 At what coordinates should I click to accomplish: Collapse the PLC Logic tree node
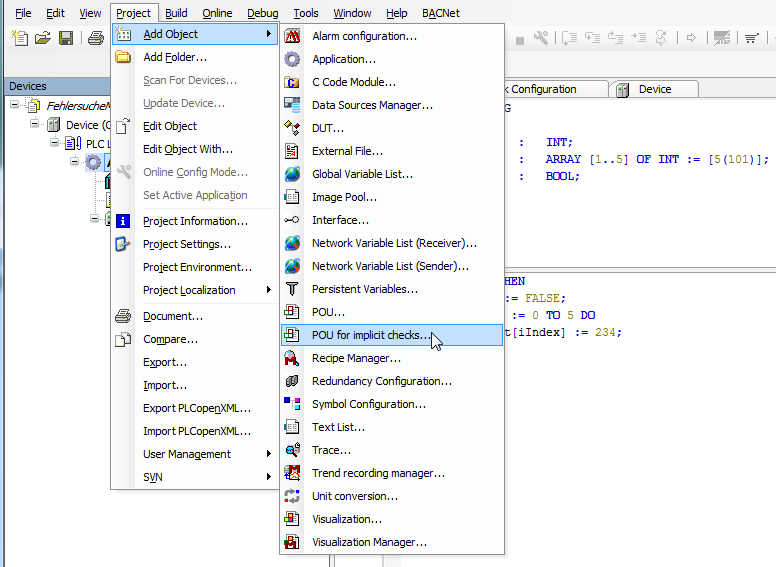tap(56, 144)
